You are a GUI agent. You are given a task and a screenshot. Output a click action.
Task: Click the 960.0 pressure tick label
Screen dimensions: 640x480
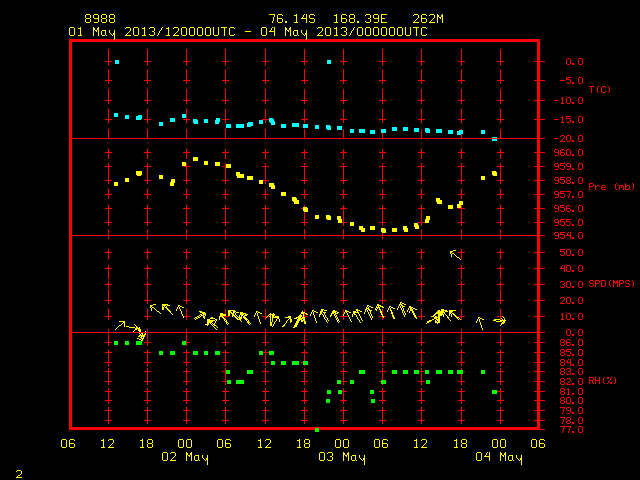pyautogui.click(x=569, y=153)
